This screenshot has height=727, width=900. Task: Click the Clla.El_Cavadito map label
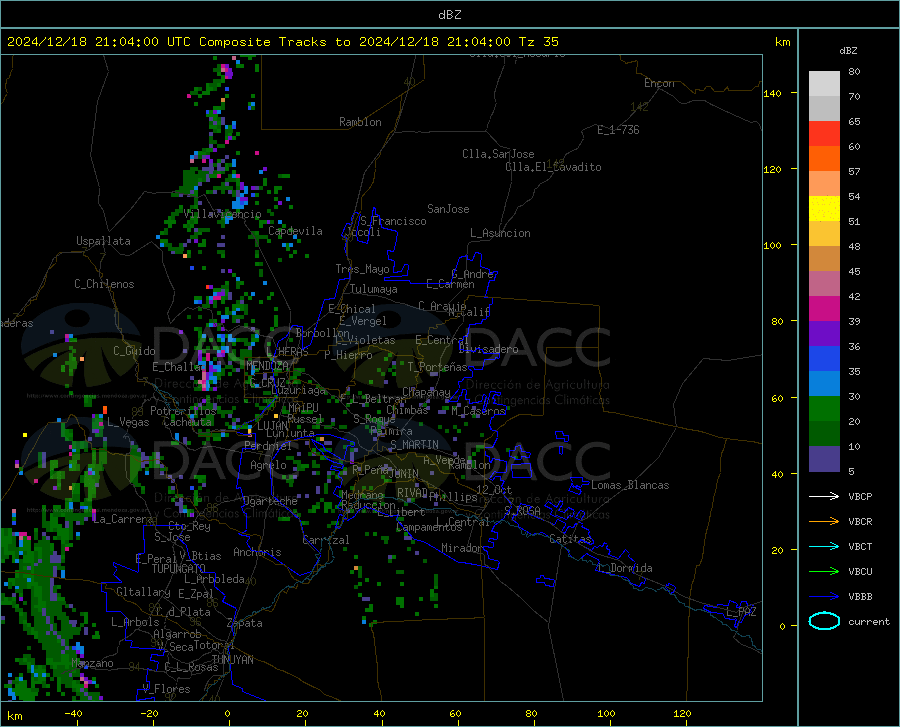coord(553,167)
